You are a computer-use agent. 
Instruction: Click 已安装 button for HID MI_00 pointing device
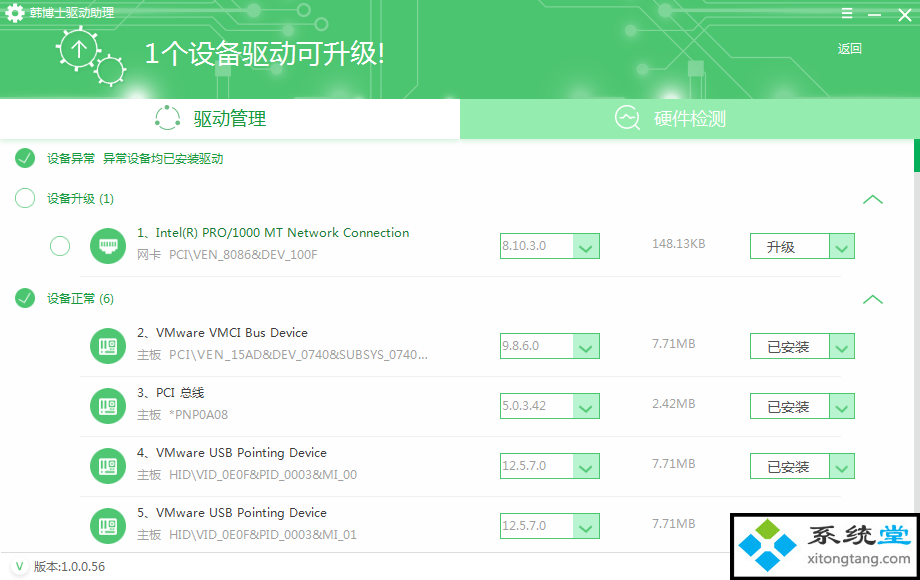tap(790, 466)
